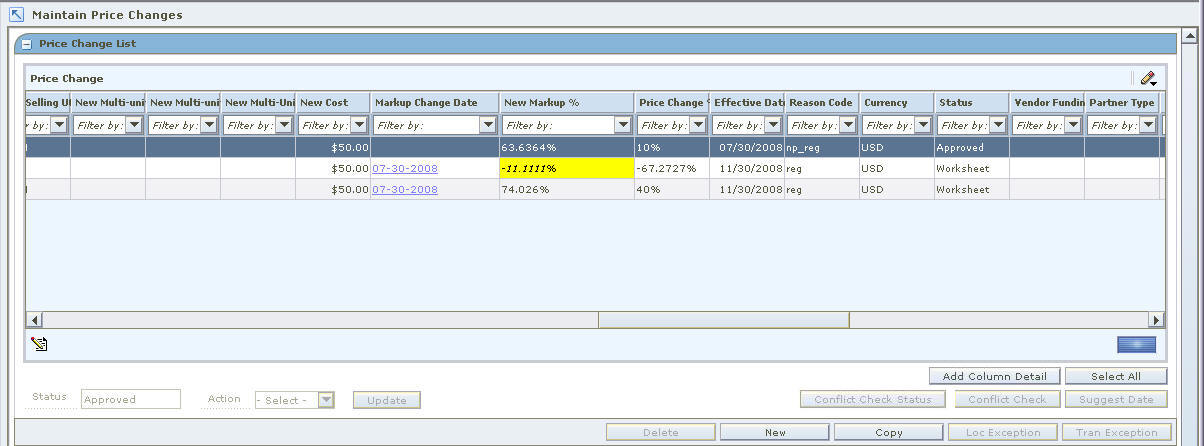Open the Vendor Funding filter dropdown
The height and width of the screenshot is (446, 1204).
click(x=1073, y=125)
